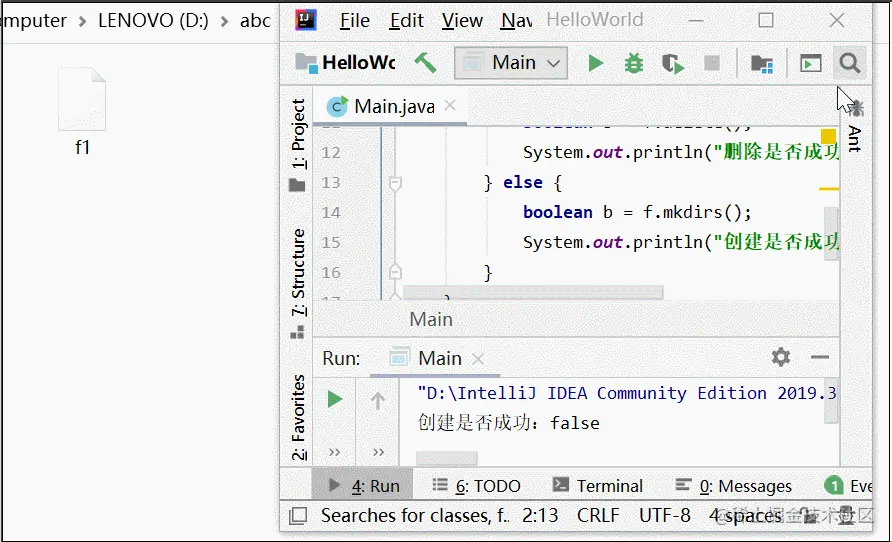Open the 7: Structure tool window

tap(298, 283)
